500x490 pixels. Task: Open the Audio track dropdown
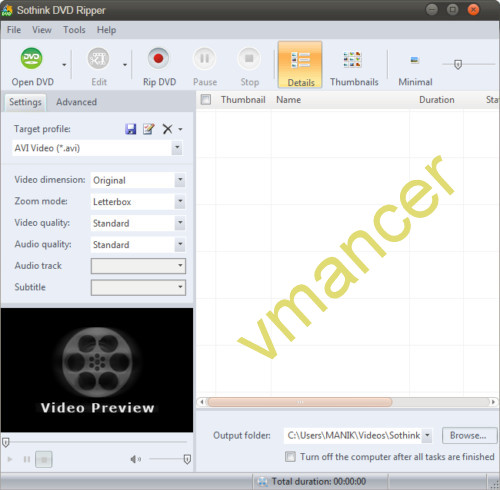point(138,266)
